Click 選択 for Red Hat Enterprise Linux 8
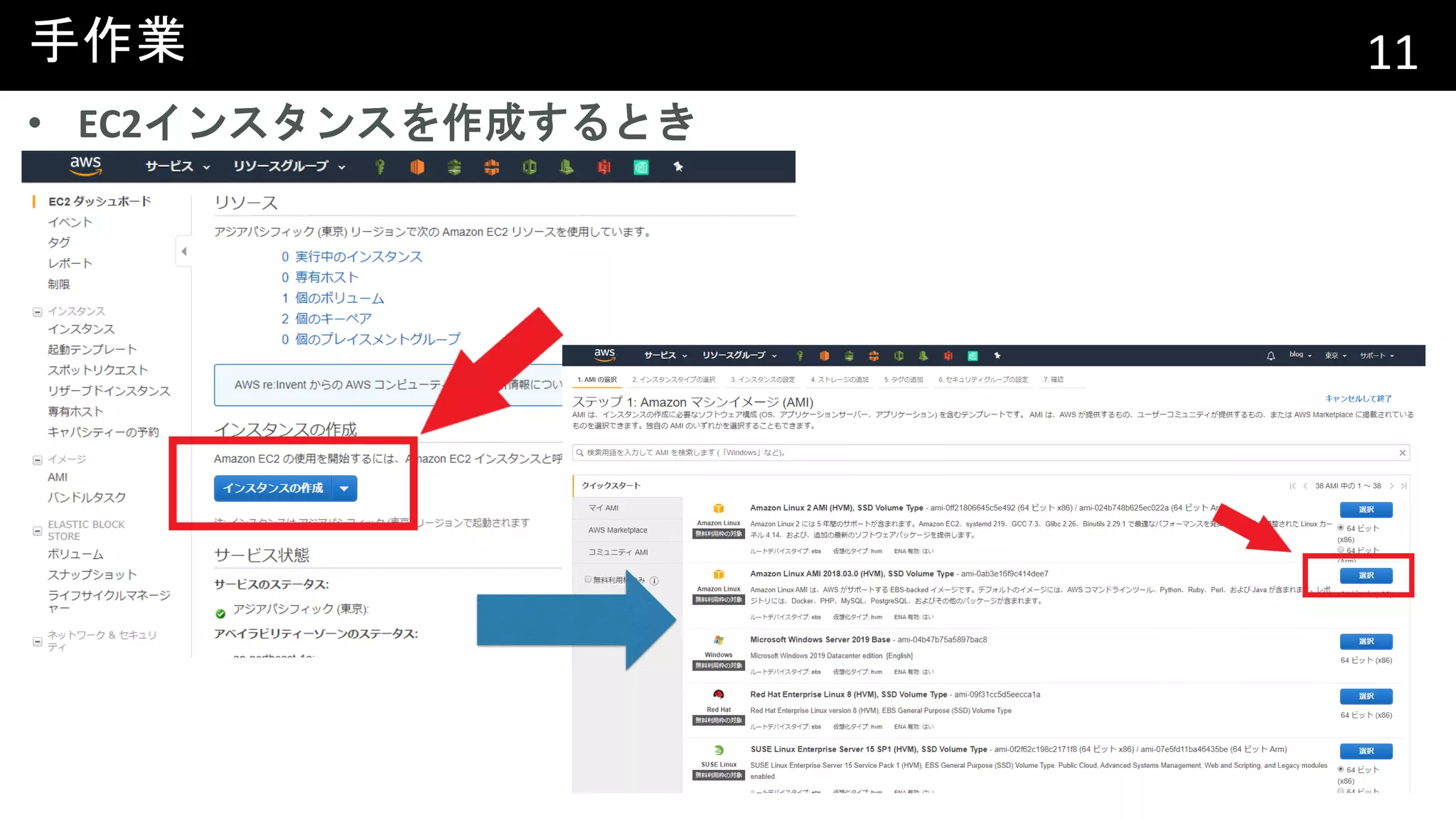 click(x=1366, y=696)
